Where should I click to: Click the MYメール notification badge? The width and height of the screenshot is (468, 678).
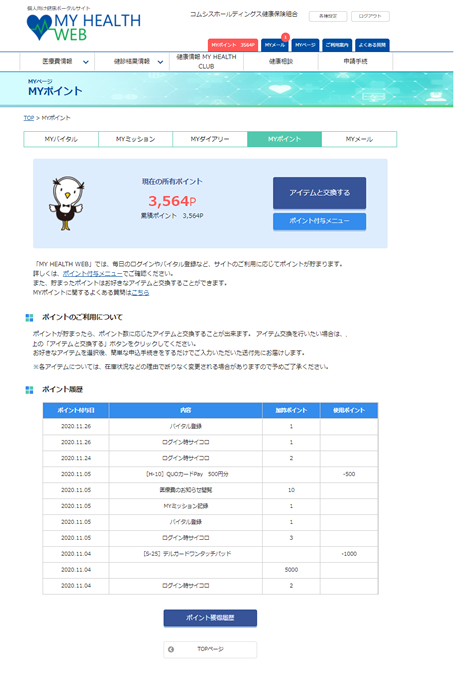pyautogui.click(x=285, y=37)
